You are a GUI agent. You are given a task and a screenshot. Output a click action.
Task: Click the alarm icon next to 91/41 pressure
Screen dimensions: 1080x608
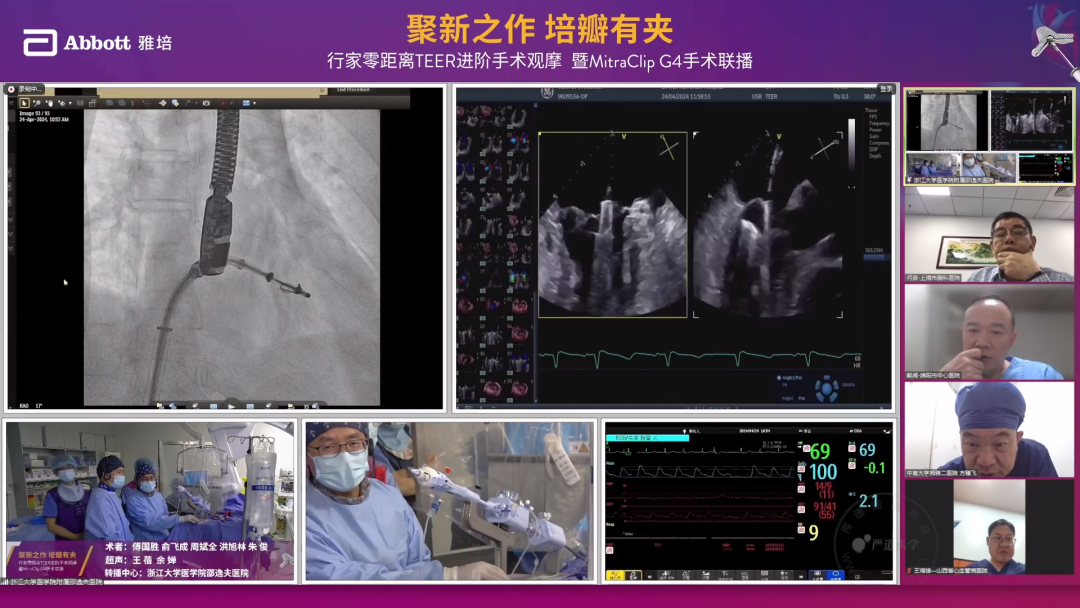[x=801, y=510]
